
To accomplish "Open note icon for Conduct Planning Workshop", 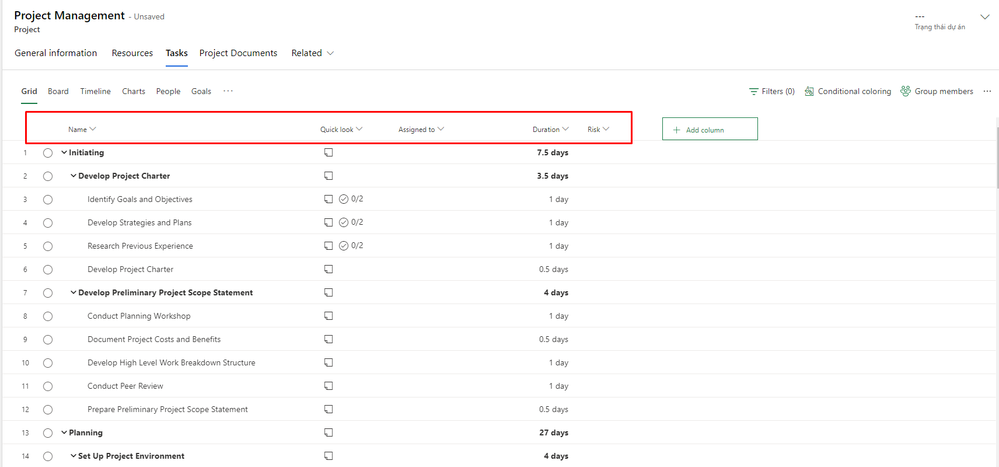I will [328, 315].
